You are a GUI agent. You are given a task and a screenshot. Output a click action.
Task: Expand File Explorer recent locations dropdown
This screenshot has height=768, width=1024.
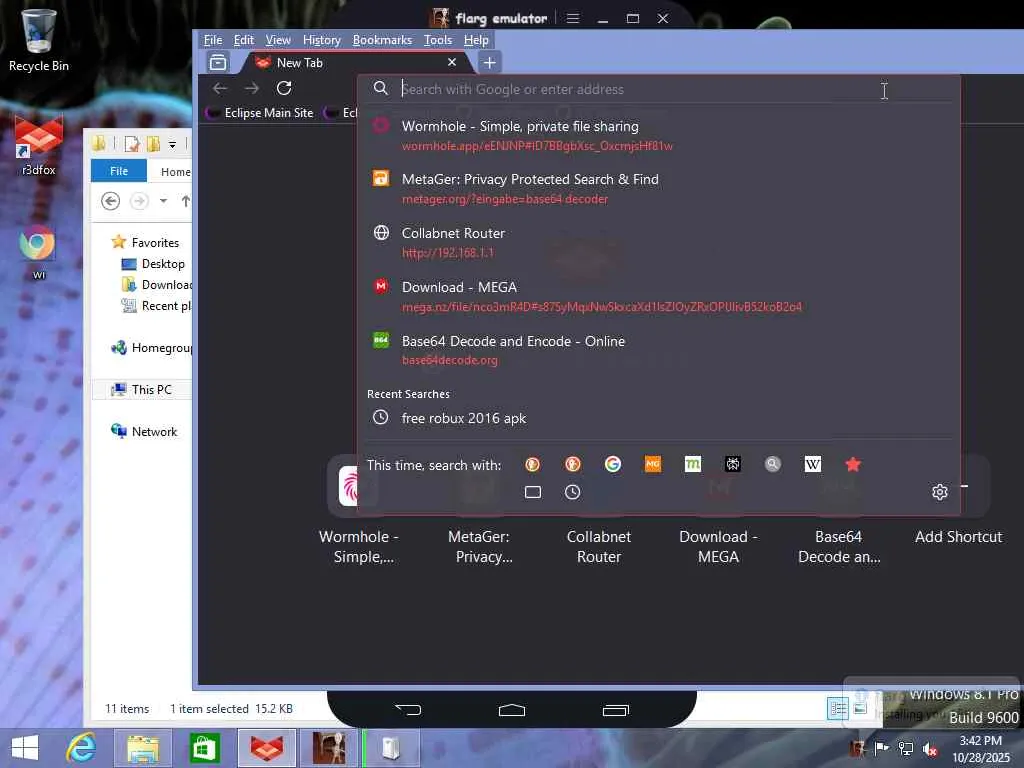pyautogui.click(x=163, y=201)
